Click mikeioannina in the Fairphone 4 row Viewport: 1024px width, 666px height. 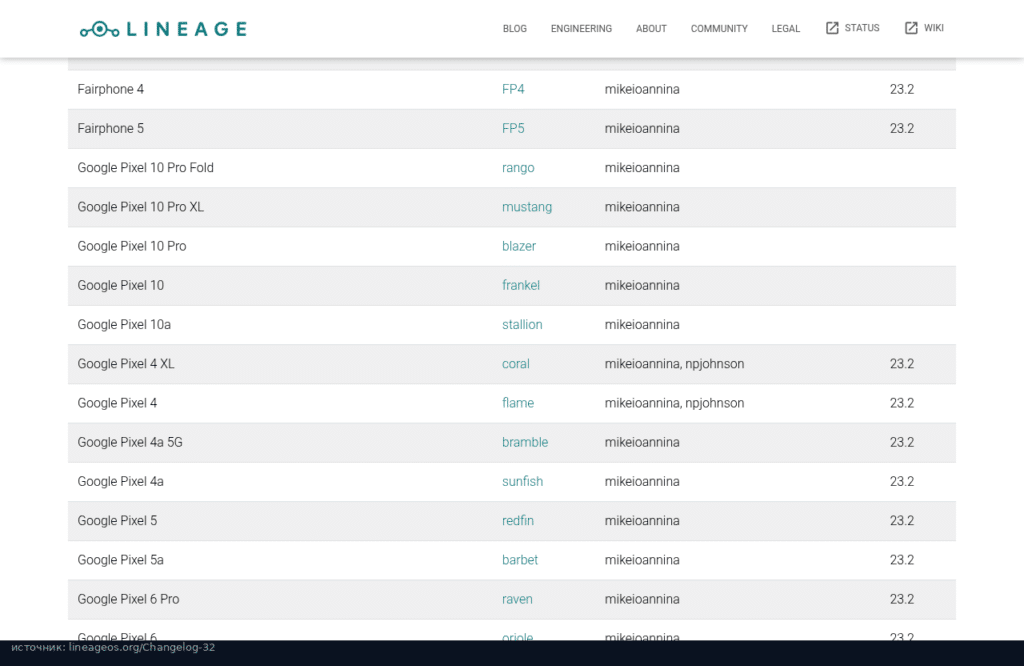pos(642,89)
